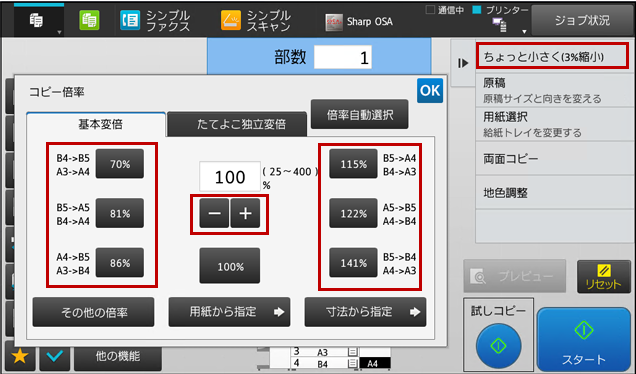Screen dimensions: 636x374
Task: Select 倍率自動選択 auto ratio
Action: pos(359,115)
